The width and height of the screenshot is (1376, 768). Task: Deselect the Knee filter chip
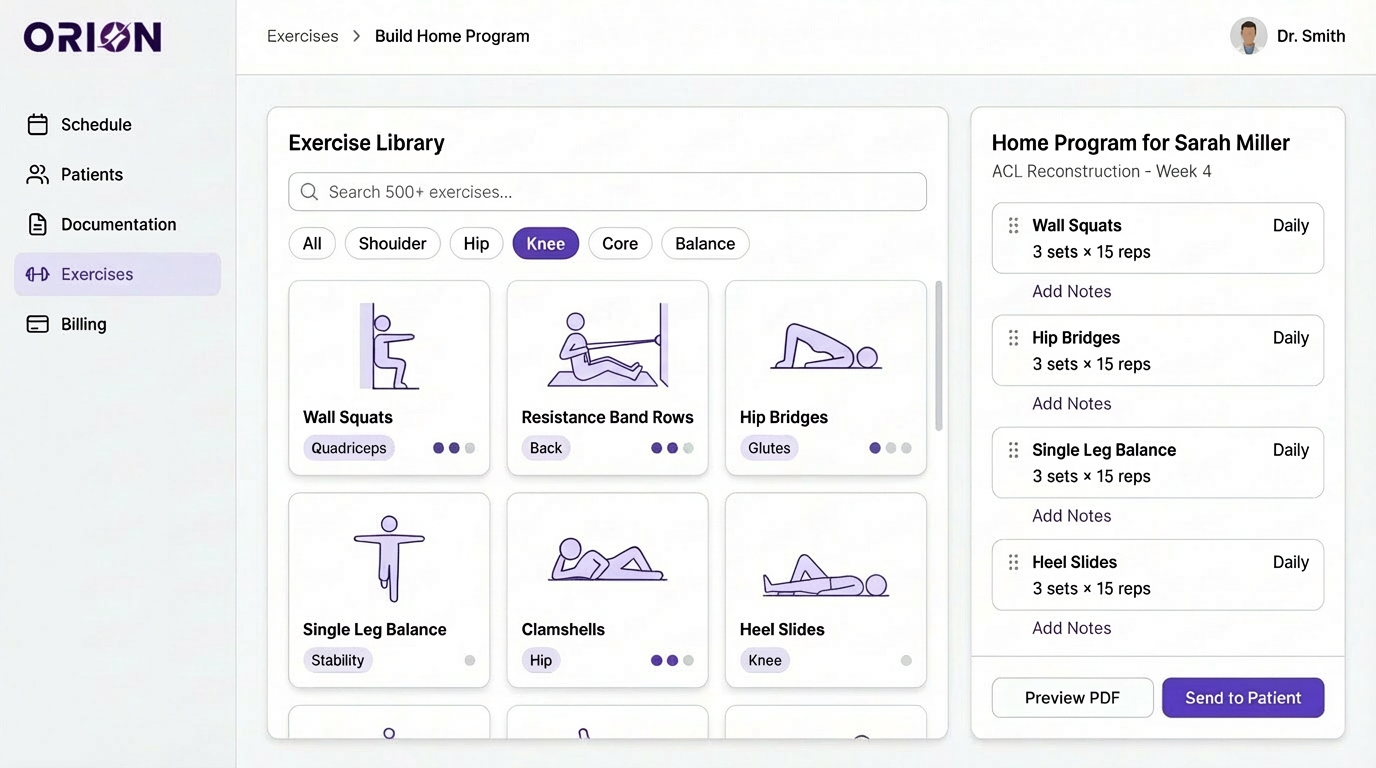(x=545, y=243)
